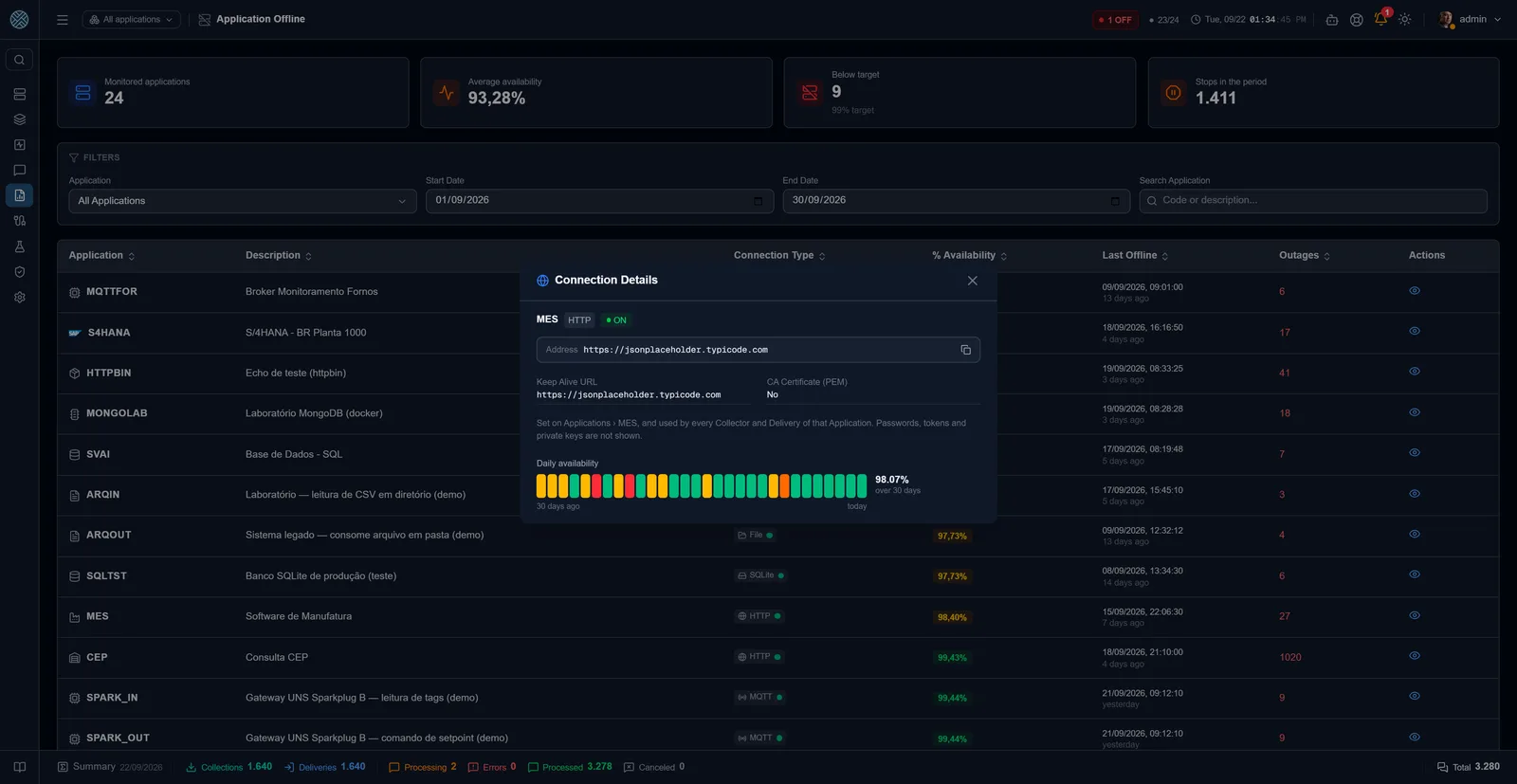Sort by Connection Type column
The height and width of the screenshot is (784, 1517).
(x=779, y=256)
